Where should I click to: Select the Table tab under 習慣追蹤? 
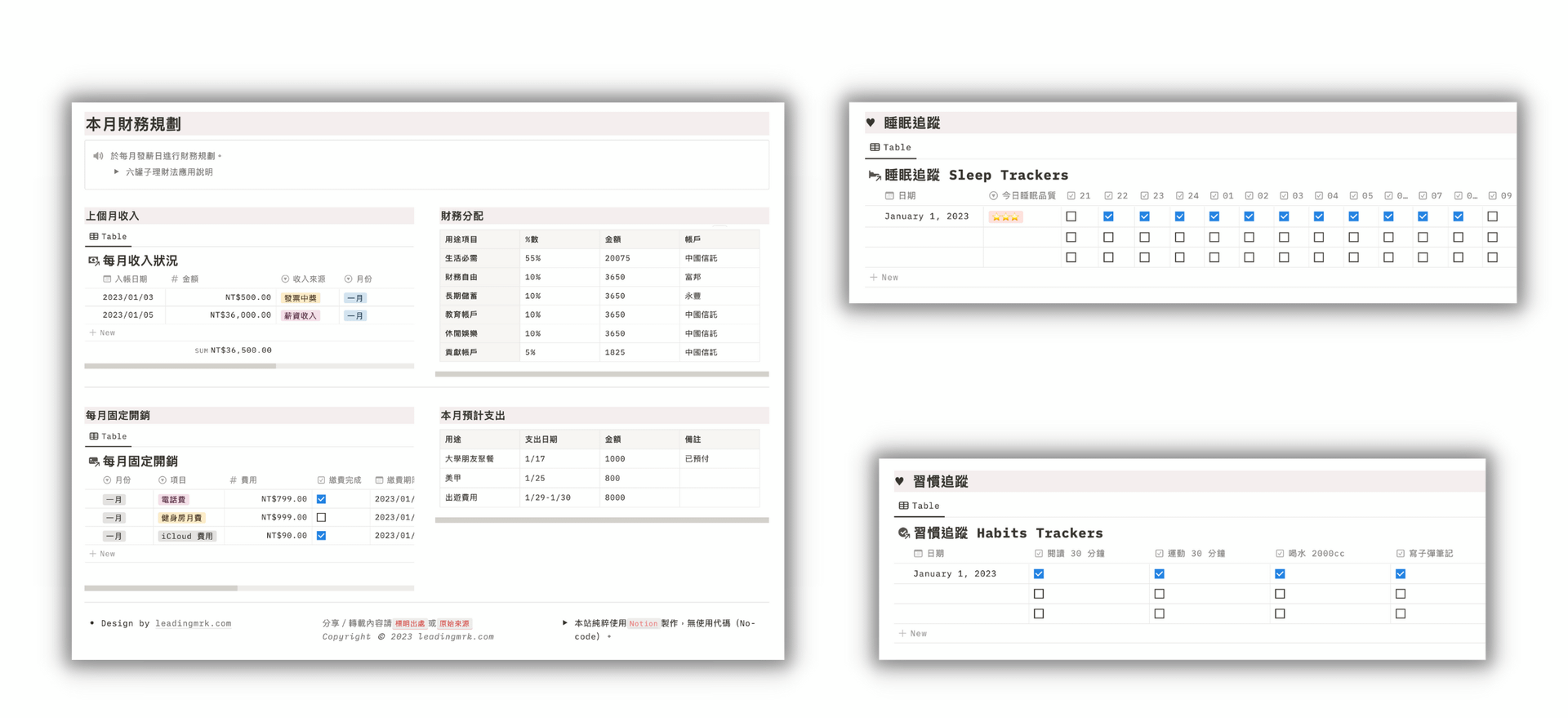tap(919, 506)
